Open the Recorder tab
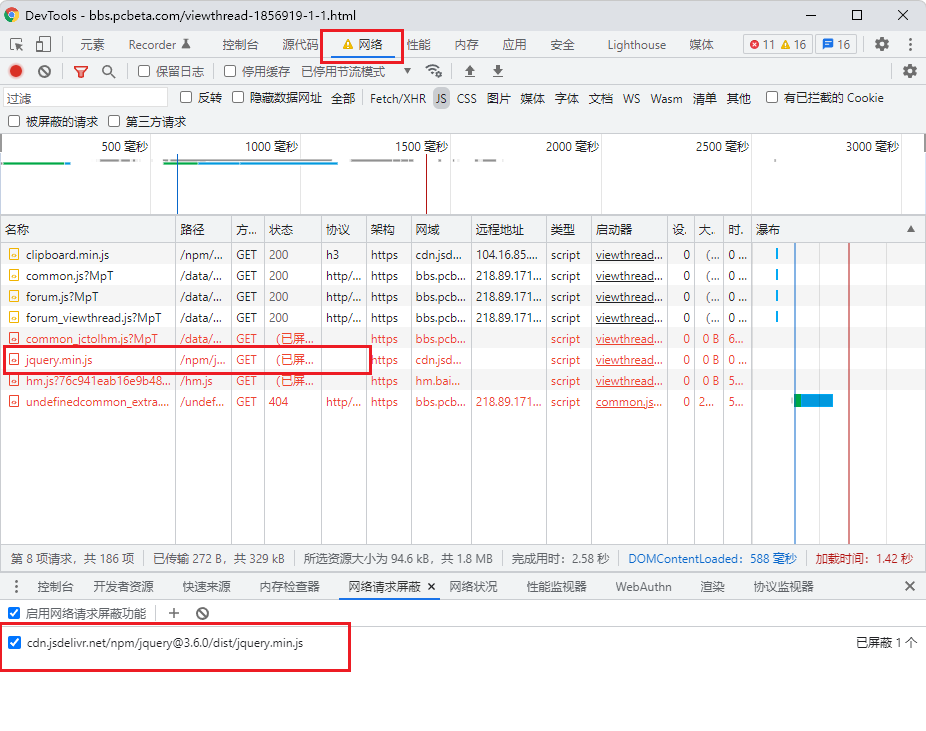Screen dimensions: 926x731 (159, 44)
